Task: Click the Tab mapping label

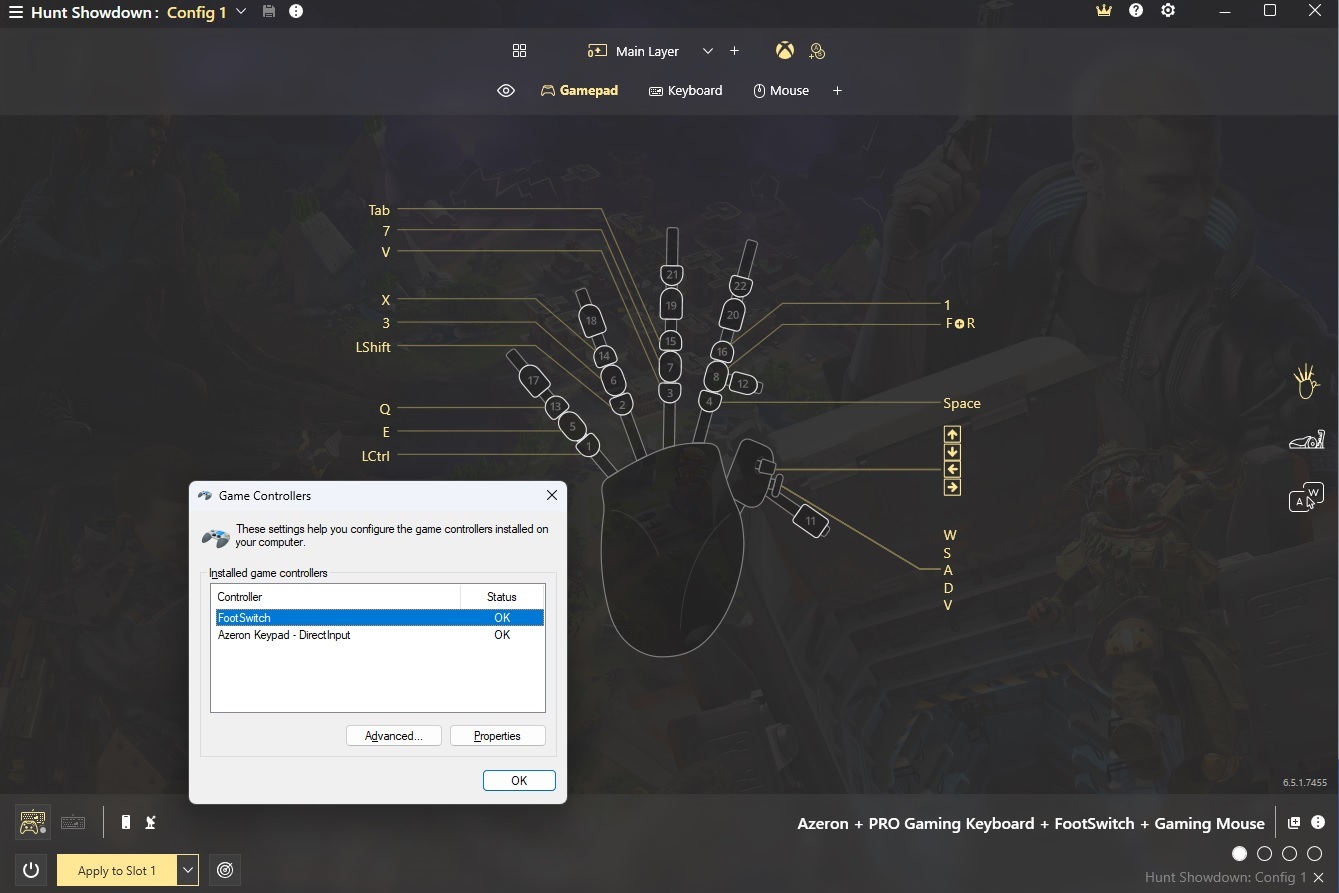Action: point(379,210)
